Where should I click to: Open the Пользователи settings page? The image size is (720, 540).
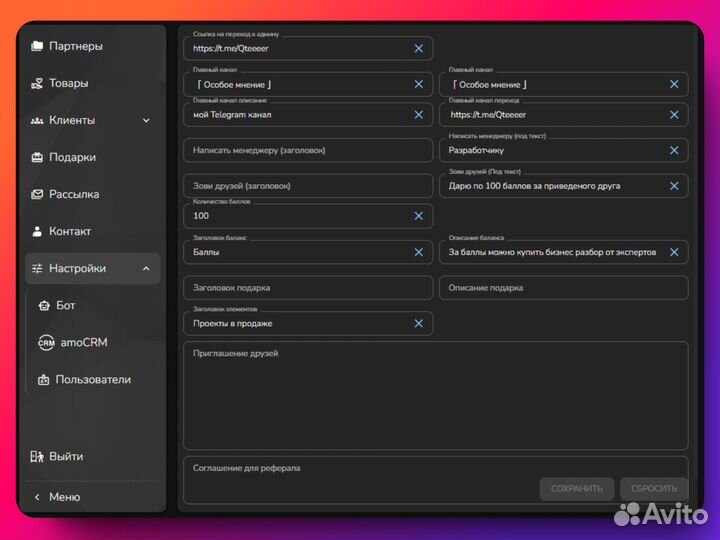click(93, 379)
